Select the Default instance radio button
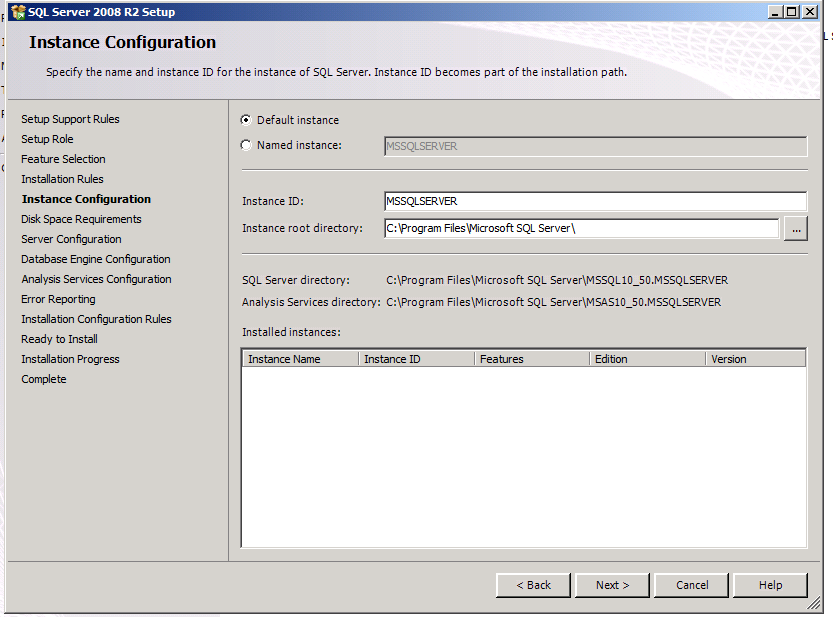833x617 pixels. [246, 120]
